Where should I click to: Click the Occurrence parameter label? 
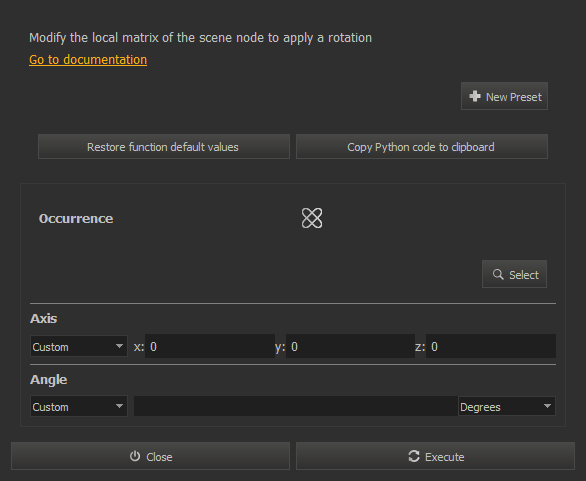[76, 219]
